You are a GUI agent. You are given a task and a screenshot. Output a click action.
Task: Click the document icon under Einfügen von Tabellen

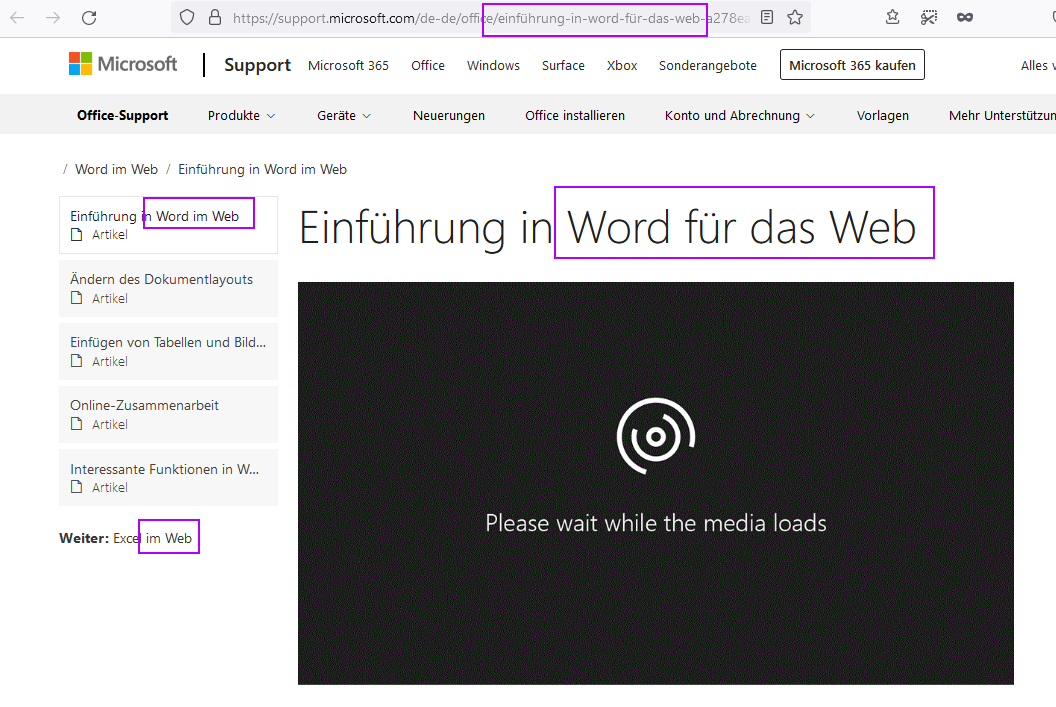coord(77,361)
